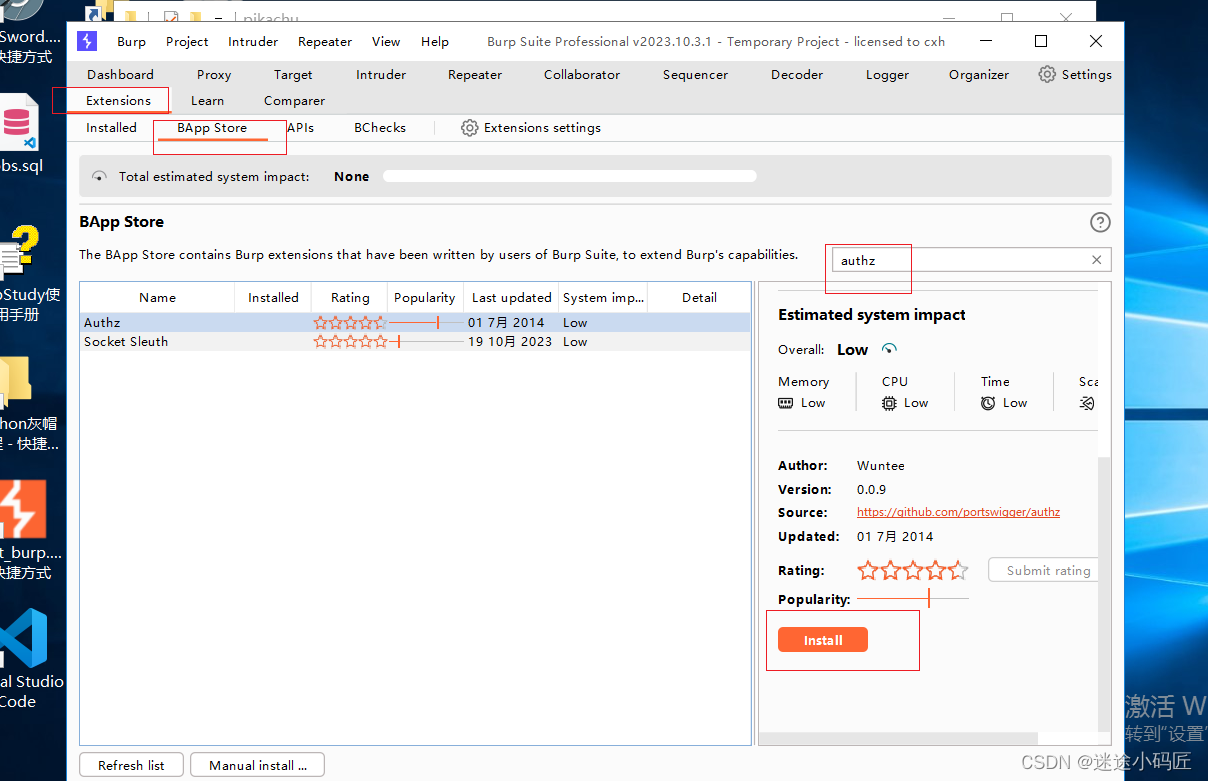Select the Extensions tab
1208x781 pixels.
click(118, 100)
